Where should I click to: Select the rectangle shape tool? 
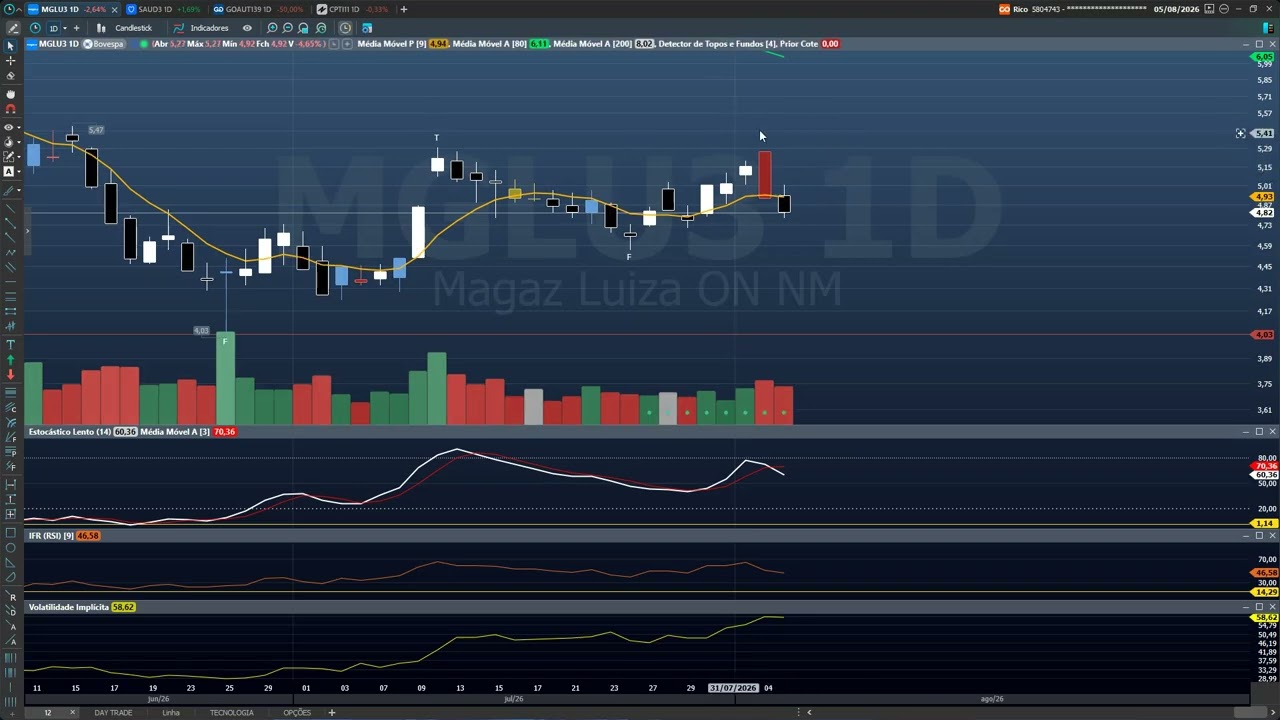click(x=11, y=533)
